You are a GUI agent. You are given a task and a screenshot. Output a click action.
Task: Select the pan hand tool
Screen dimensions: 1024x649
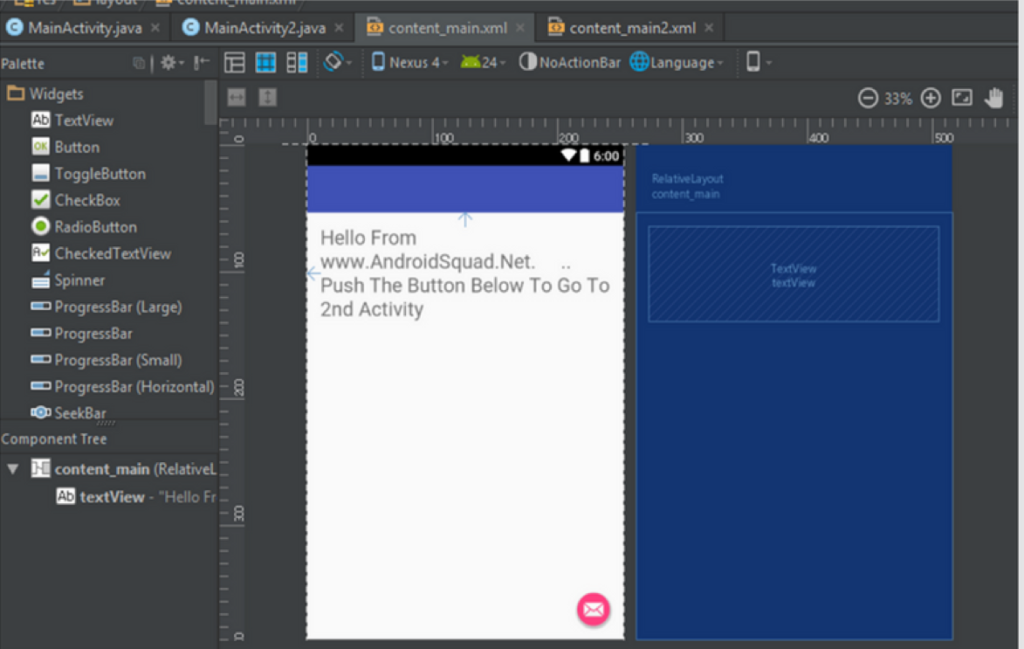(994, 98)
